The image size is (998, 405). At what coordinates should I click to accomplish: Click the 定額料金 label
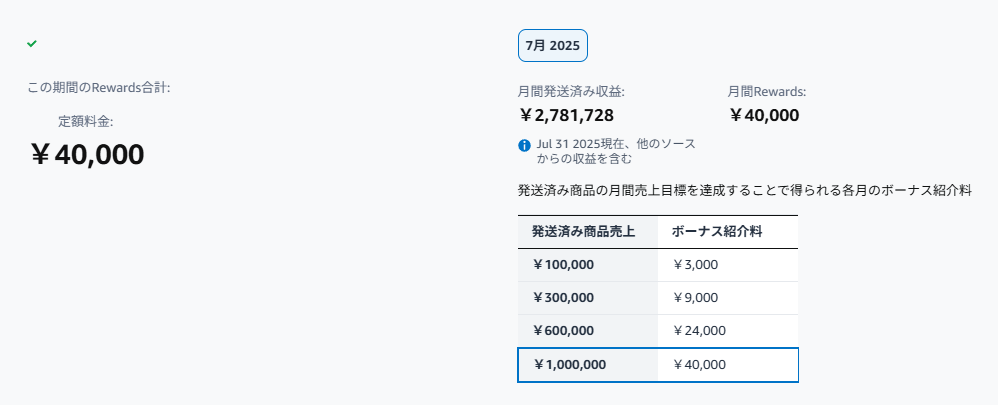click(x=86, y=122)
